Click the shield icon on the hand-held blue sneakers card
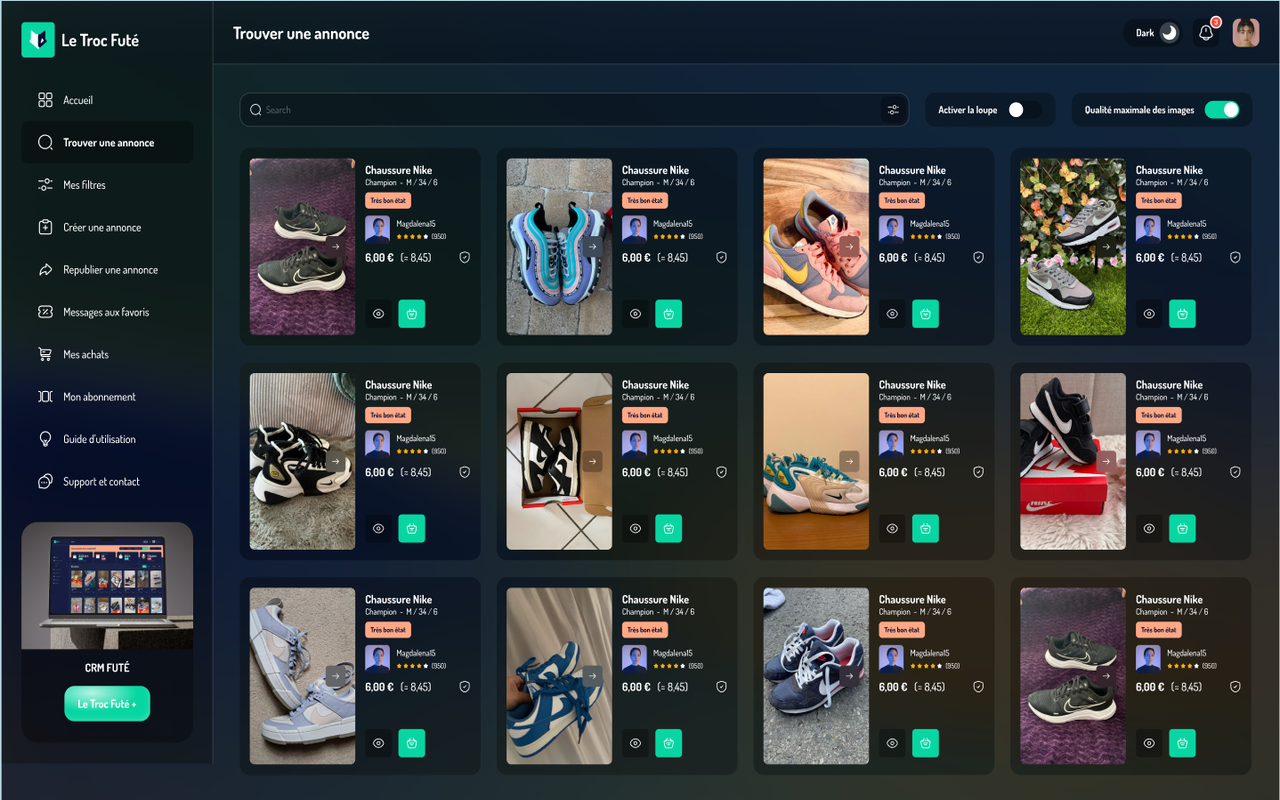Screen dimensions: 1280x800 point(721,687)
